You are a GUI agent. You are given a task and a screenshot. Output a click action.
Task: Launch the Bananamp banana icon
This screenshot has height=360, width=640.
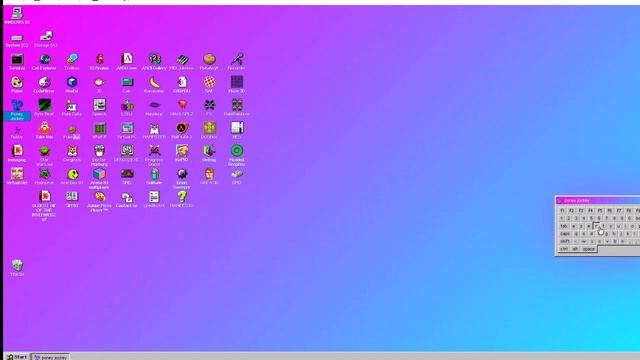coord(154,85)
